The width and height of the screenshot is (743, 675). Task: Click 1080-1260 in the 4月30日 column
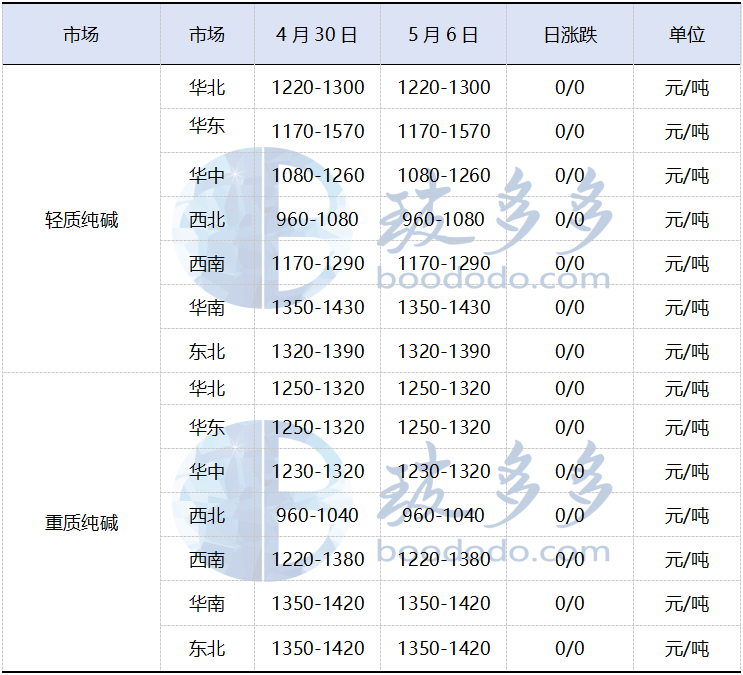(317, 176)
